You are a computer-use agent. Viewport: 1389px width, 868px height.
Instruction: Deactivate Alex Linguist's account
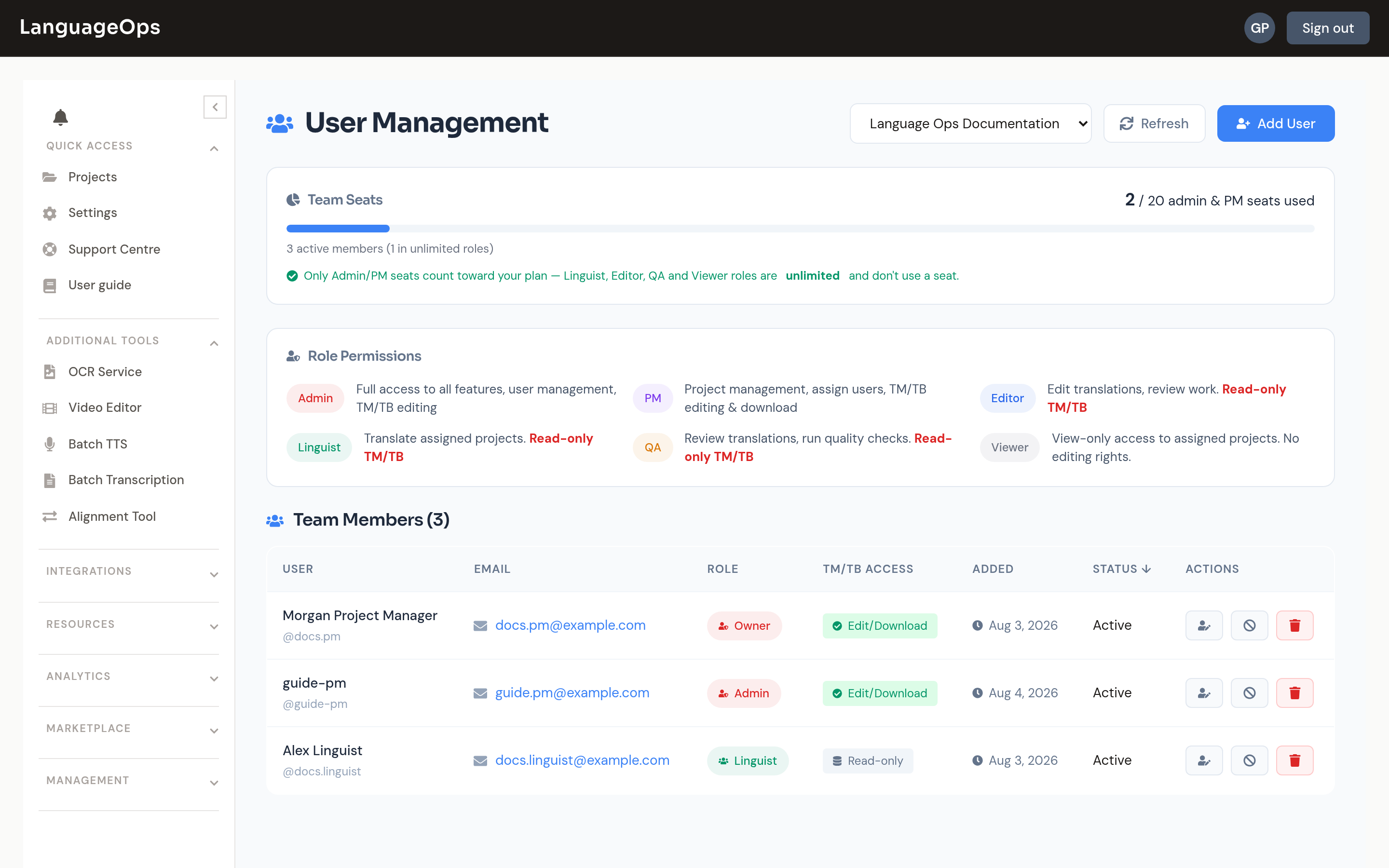[1249, 760]
